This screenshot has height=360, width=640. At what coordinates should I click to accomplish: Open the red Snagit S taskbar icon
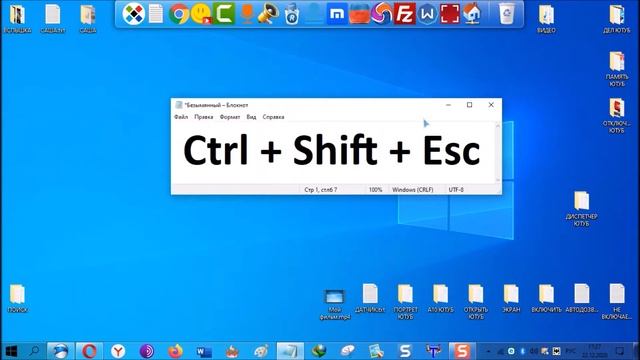pos(462,351)
